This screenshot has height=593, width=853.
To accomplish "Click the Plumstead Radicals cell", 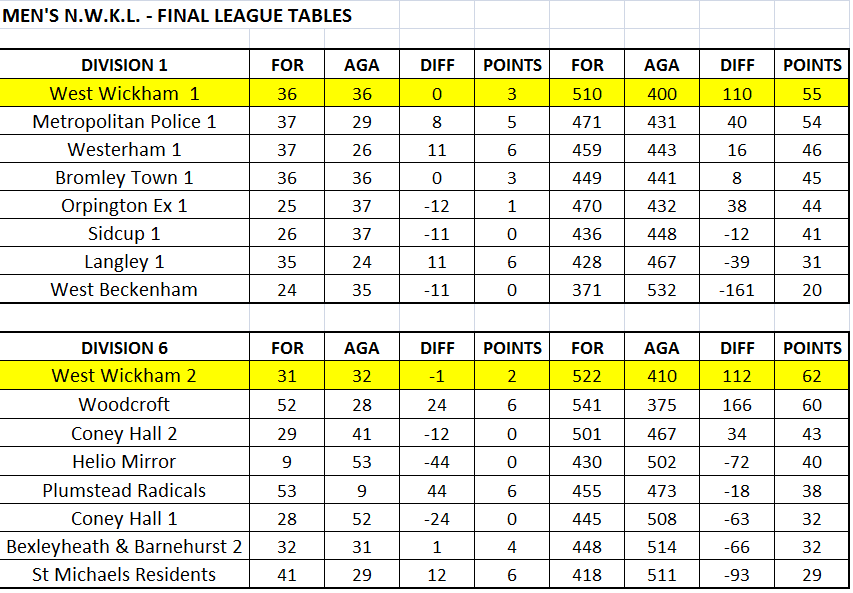I will click(125, 490).
